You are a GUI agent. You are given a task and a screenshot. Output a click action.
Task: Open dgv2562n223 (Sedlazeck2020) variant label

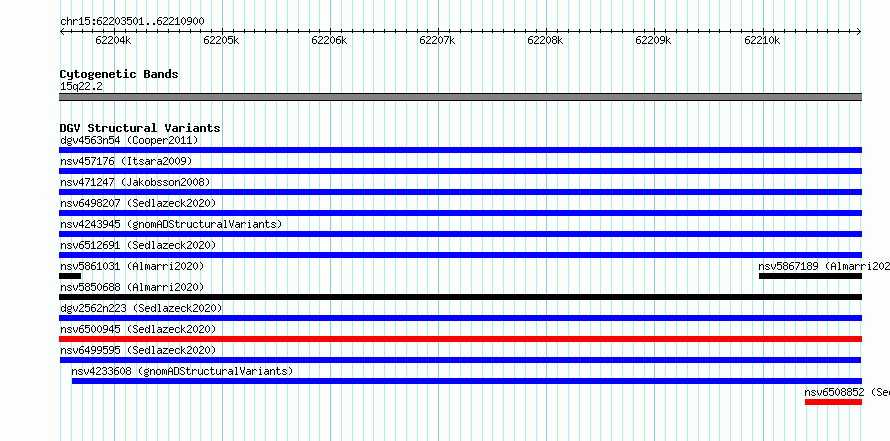tap(141, 308)
